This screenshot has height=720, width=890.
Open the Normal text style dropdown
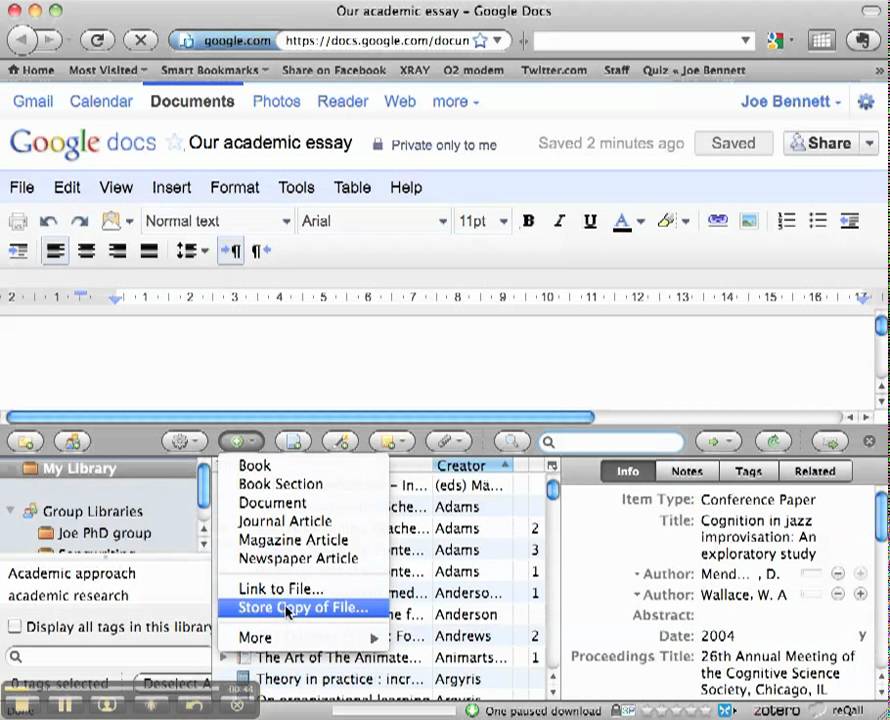click(218, 221)
